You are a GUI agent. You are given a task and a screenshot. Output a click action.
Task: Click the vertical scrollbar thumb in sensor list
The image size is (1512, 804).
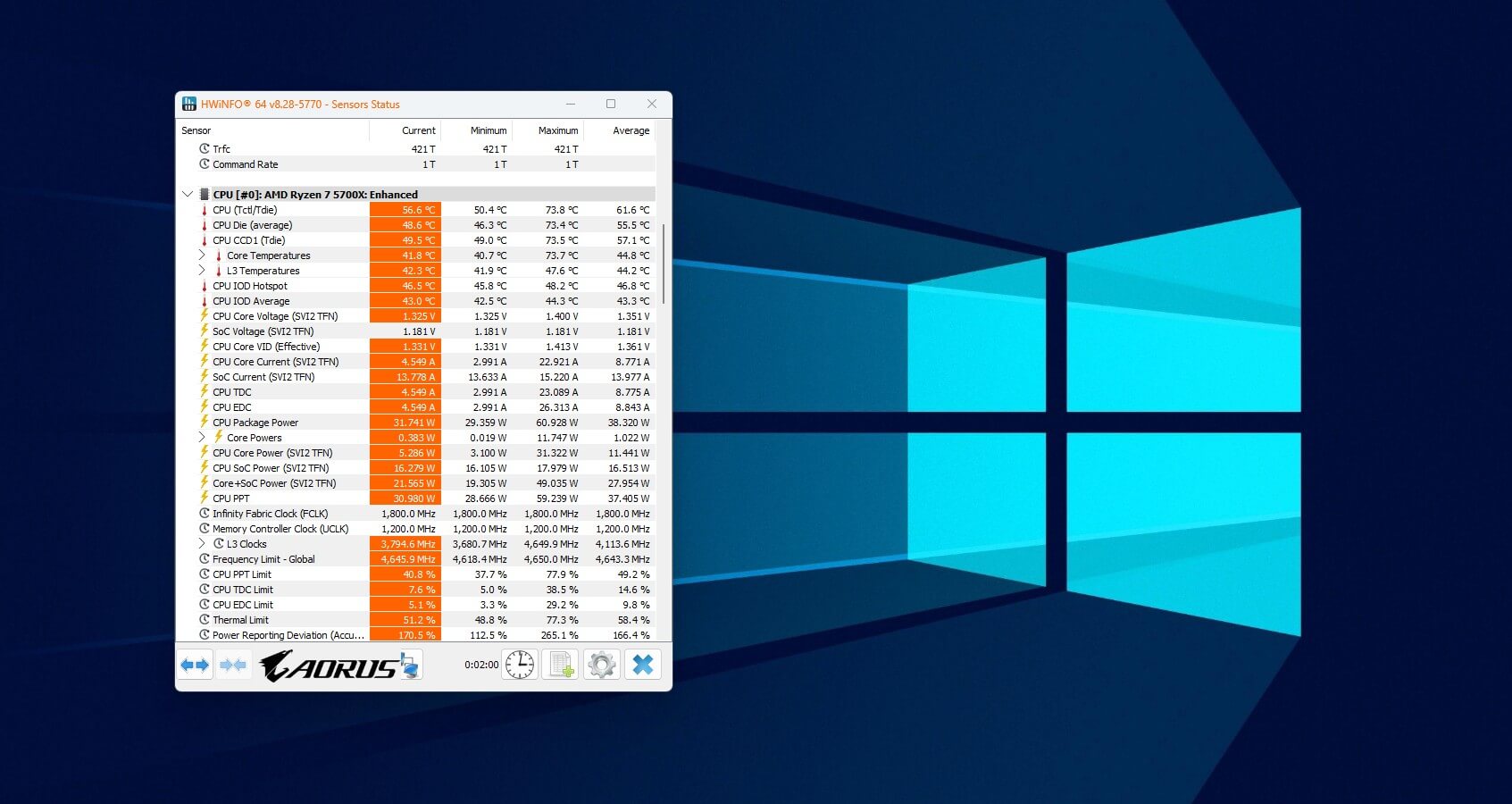pos(664,263)
